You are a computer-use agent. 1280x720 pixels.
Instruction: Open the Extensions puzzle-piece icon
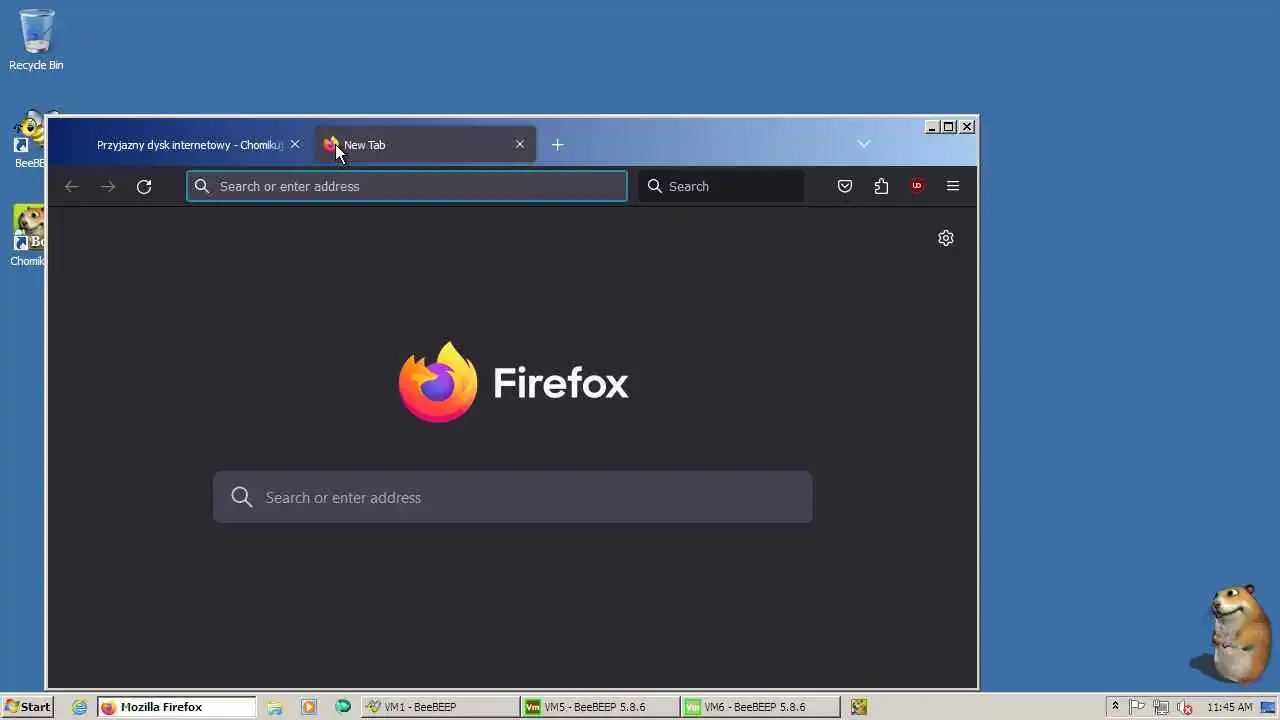pyautogui.click(x=881, y=186)
